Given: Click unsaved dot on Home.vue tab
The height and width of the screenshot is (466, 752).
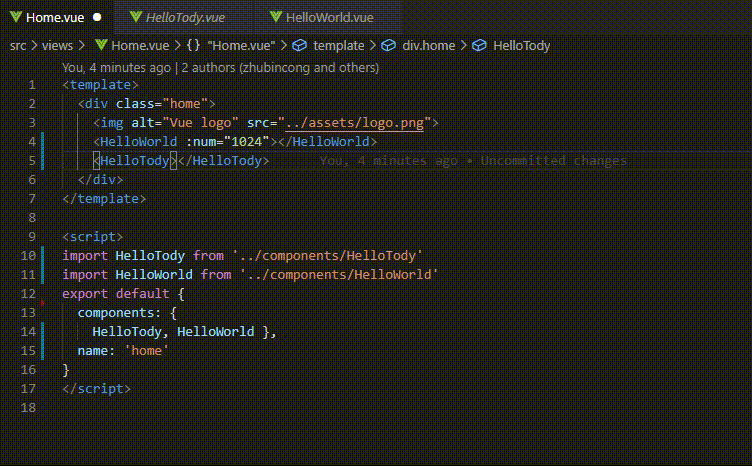Looking at the screenshot, I should 97,17.
